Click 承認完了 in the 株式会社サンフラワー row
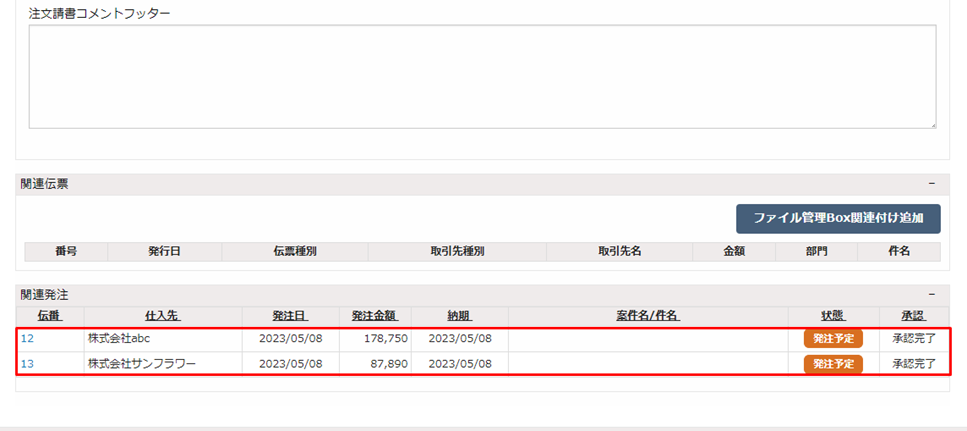The height and width of the screenshot is (431, 967). coord(914,364)
